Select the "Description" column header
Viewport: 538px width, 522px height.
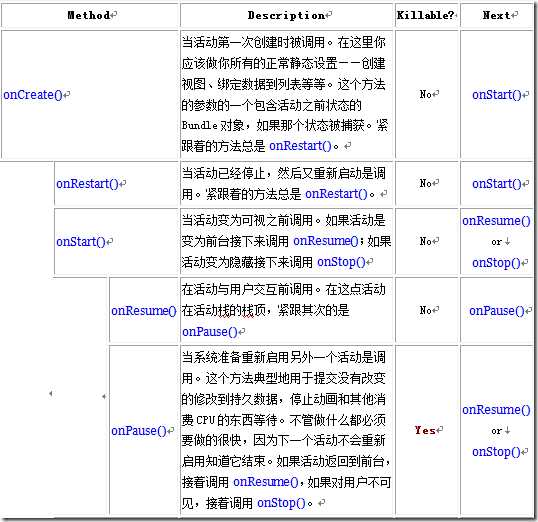(286, 15)
